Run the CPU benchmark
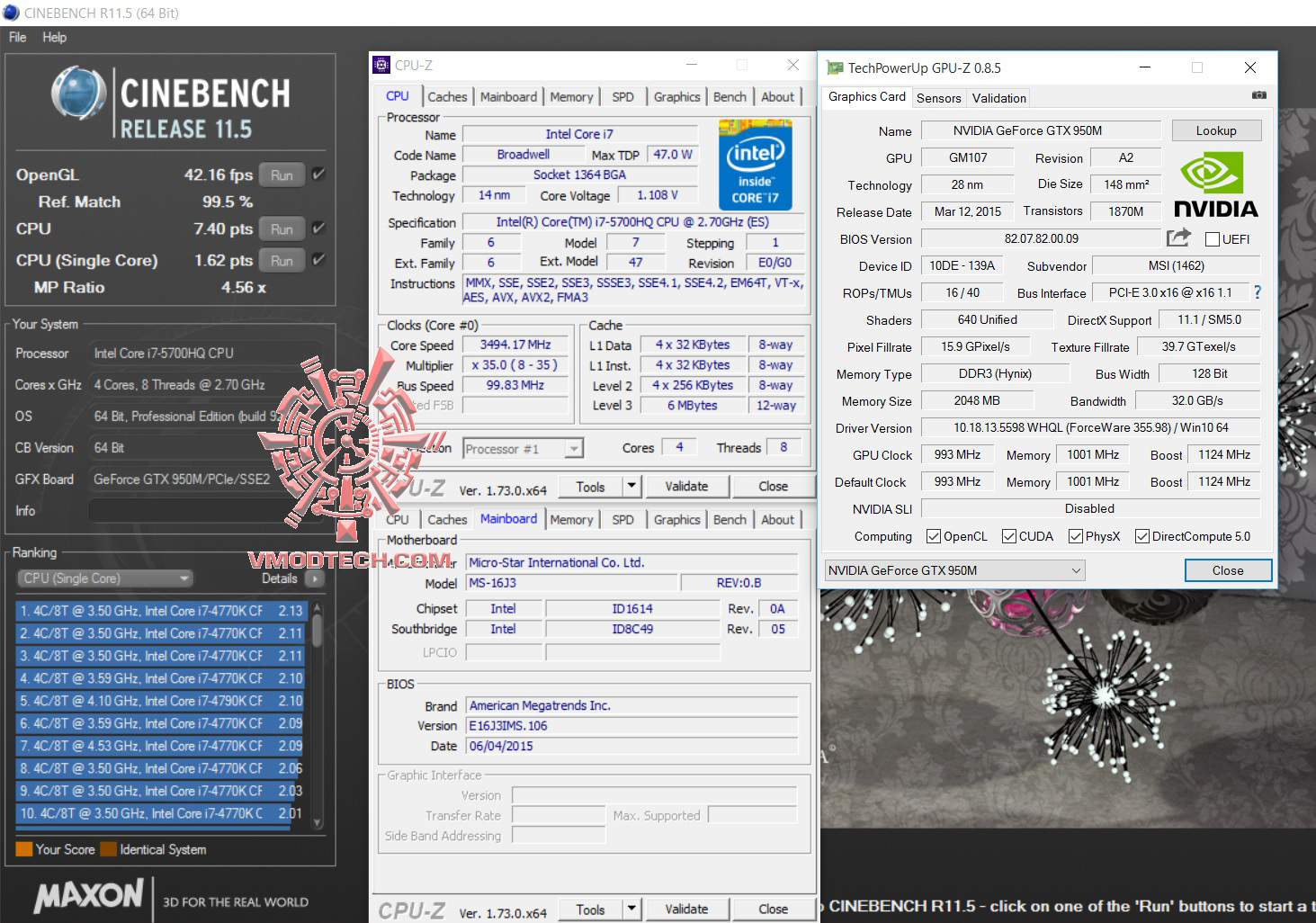The image size is (1316, 923). pos(282,229)
